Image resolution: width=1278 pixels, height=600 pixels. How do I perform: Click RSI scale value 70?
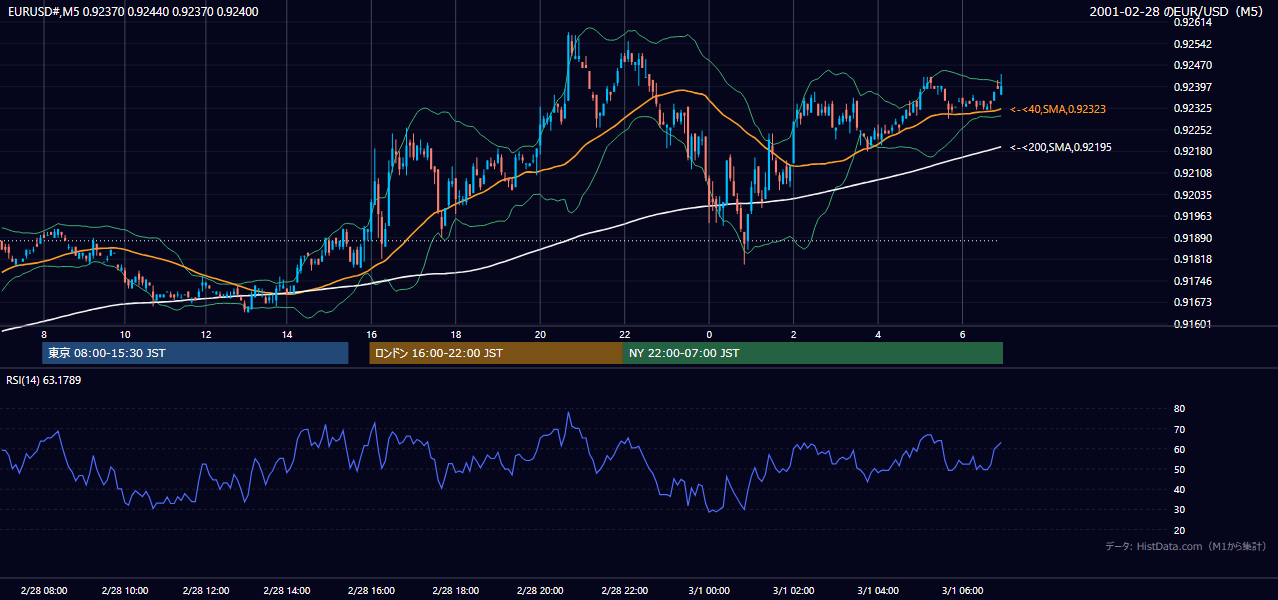coord(1179,429)
